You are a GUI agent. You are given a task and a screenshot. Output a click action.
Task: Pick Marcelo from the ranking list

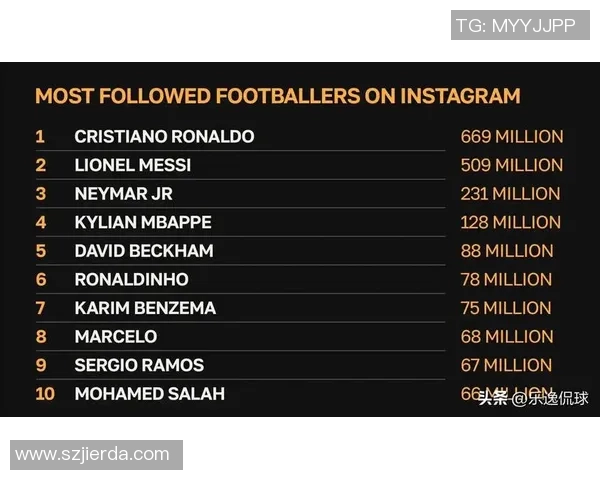(x=115, y=337)
